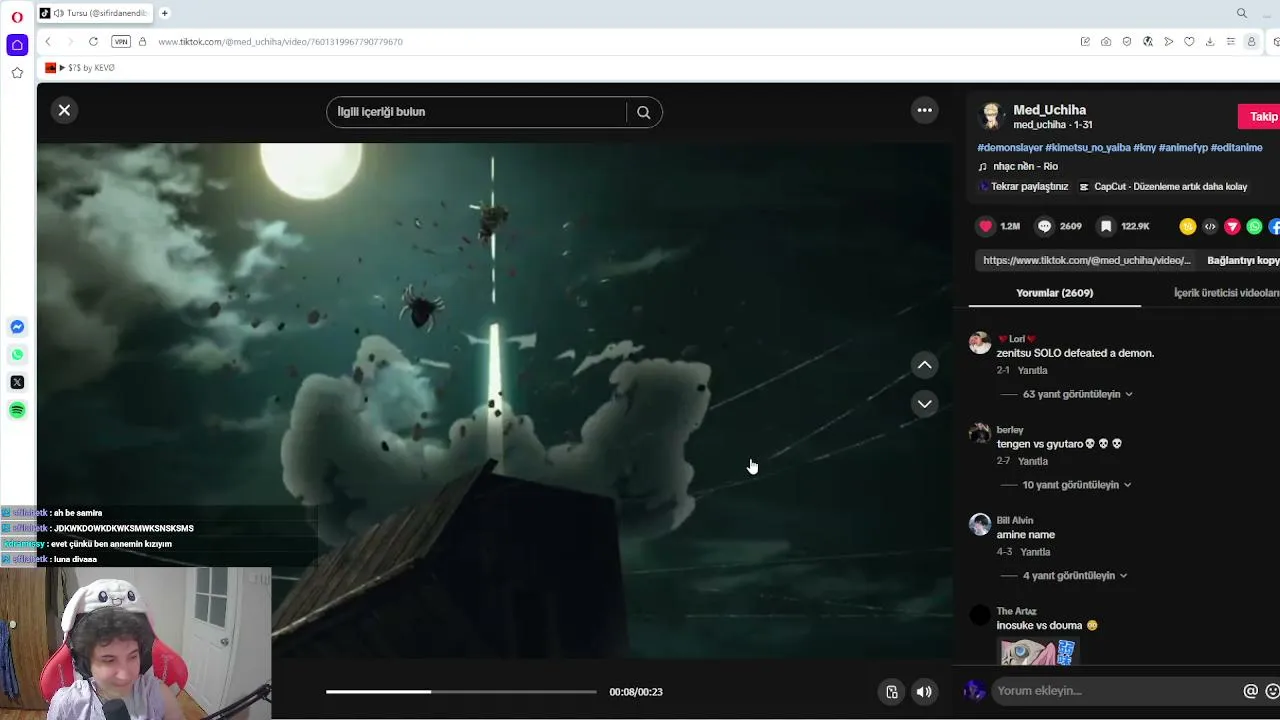1280x720 pixels.
Task: Click the 'İlgili içeriği bulun' search field
Action: pos(476,112)
